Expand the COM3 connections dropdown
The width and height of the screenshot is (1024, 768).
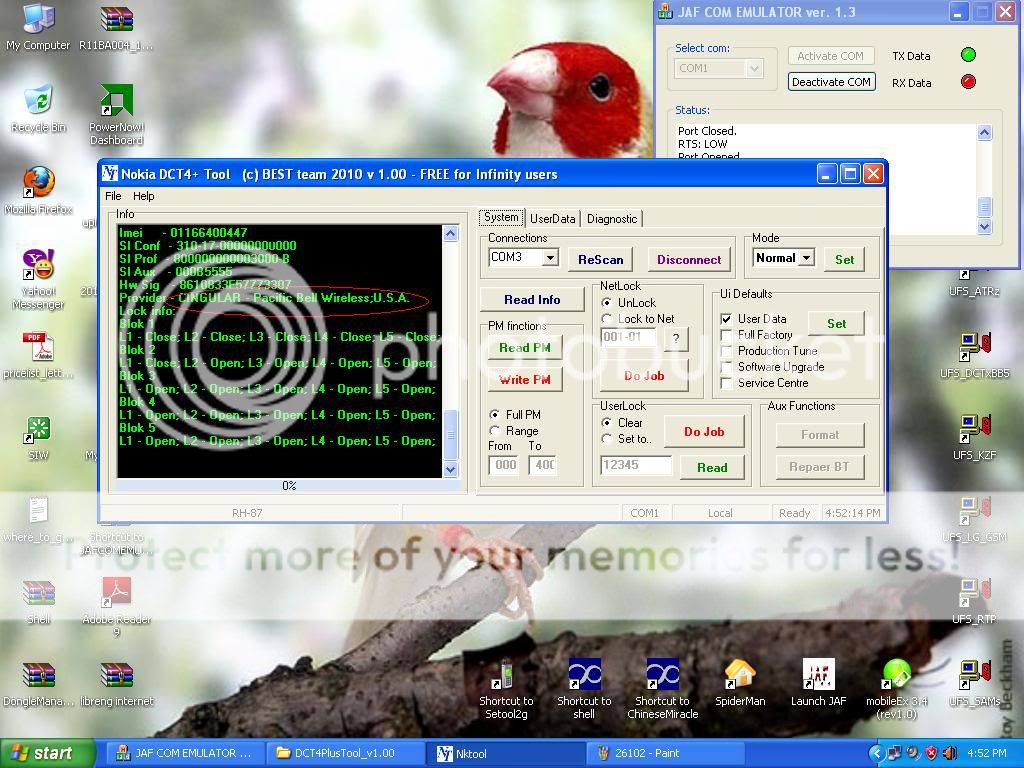click(550, 258)
